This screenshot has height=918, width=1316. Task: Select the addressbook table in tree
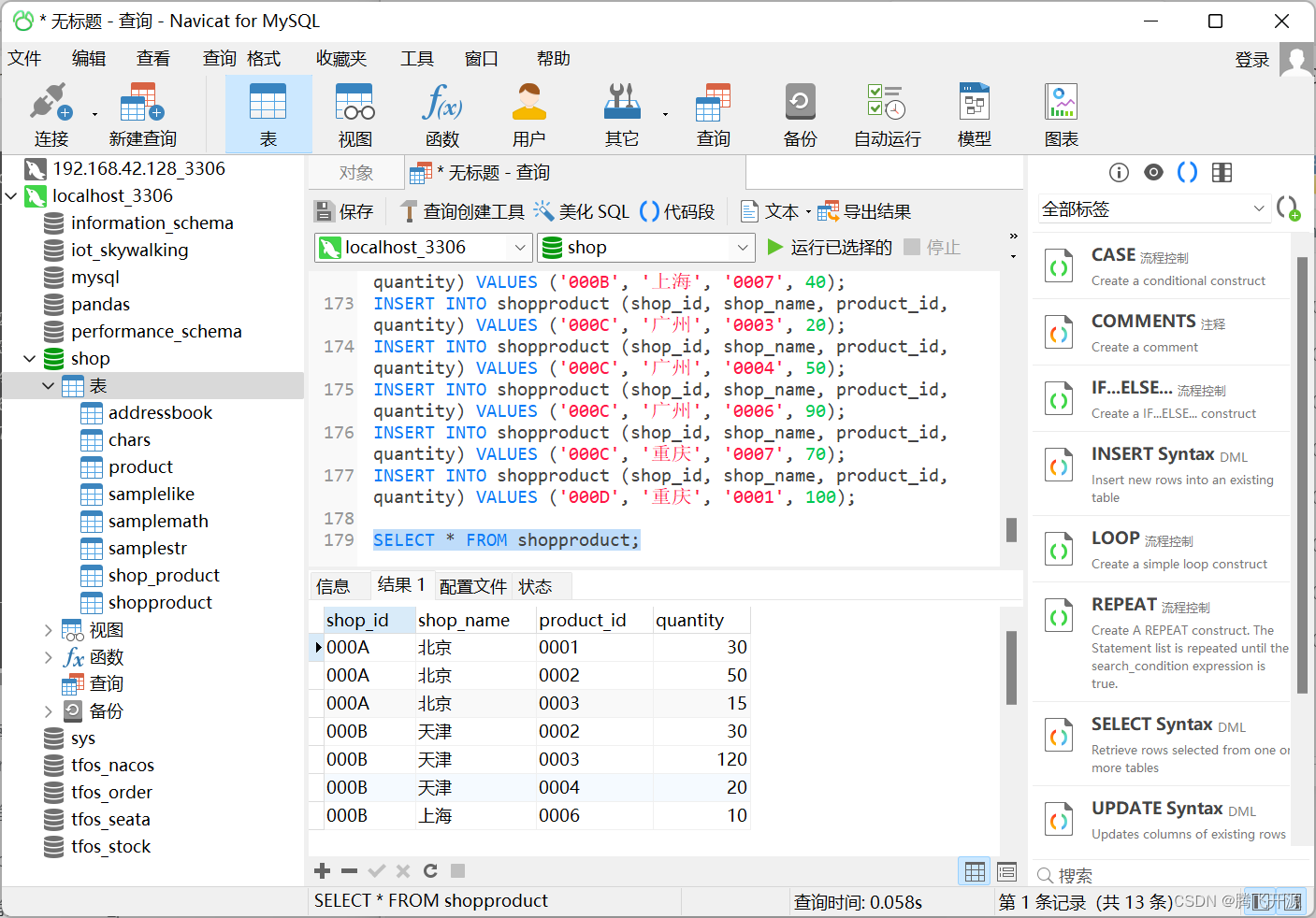pyautogui.click(x=160, y=413)
